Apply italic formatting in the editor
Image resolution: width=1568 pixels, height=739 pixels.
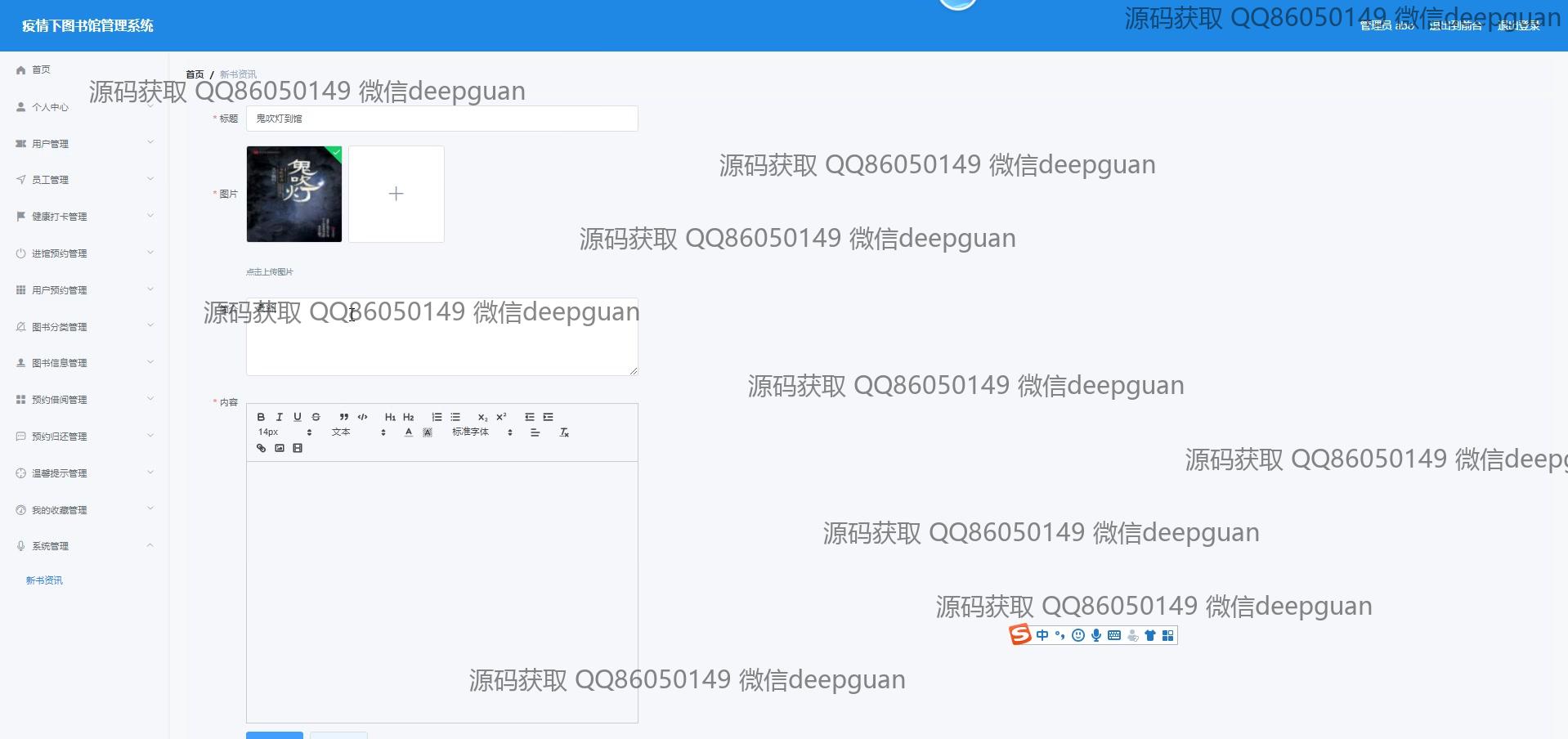click(279, 417)
